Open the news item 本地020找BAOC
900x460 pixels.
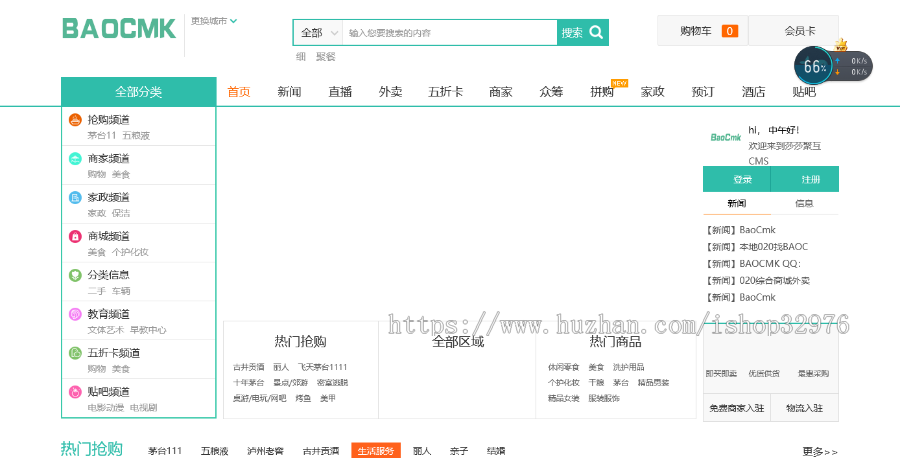(x=757, y=247)
